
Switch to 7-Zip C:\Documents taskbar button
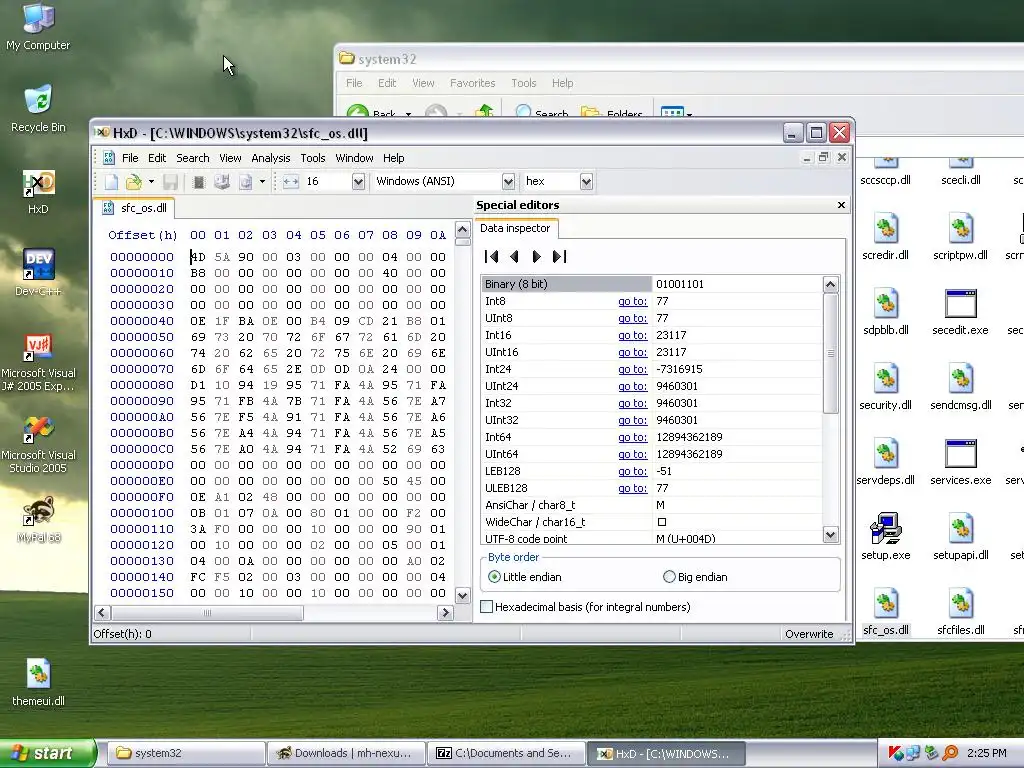coord(506,754)
